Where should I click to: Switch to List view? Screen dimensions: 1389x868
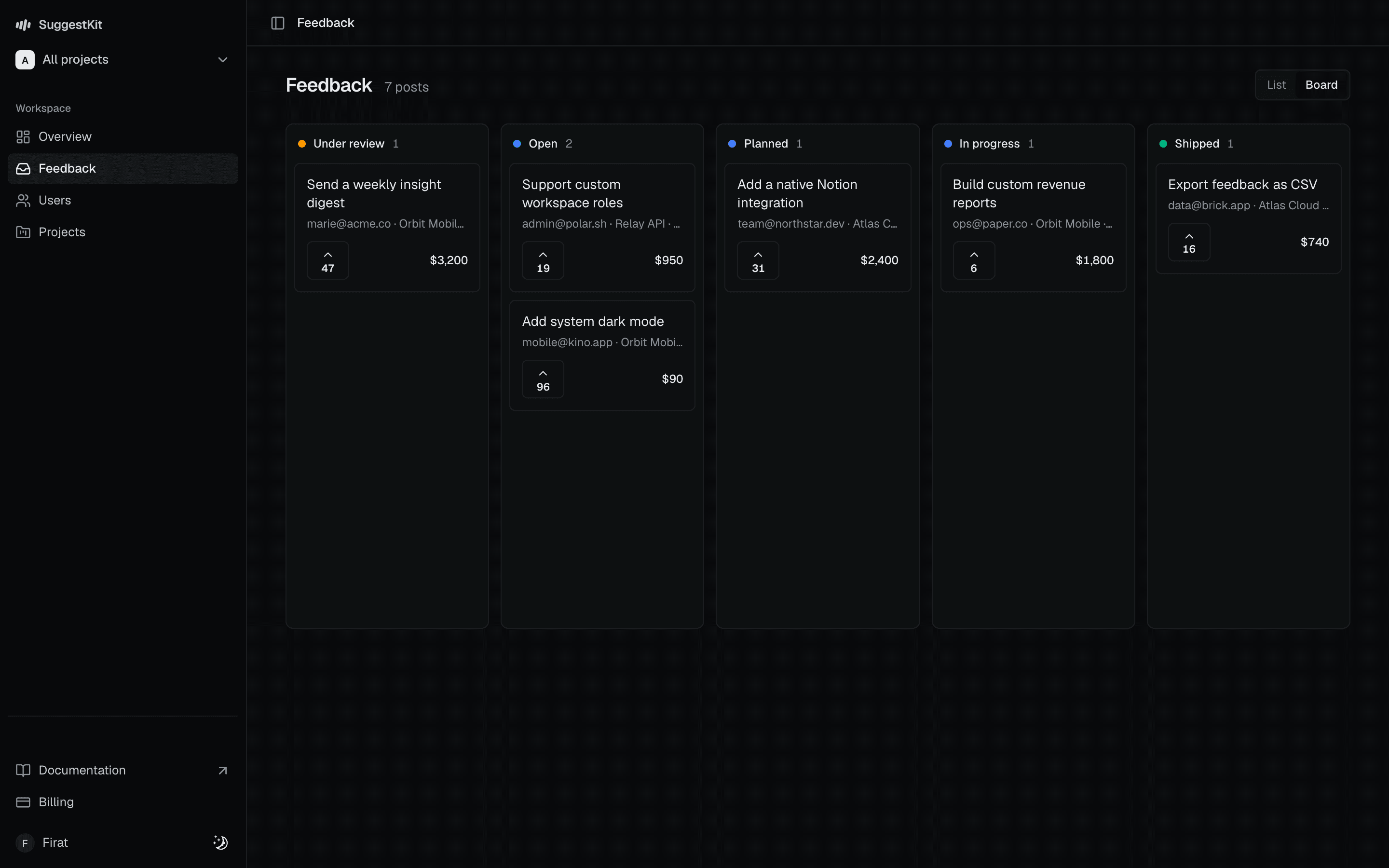(1276, 85)
